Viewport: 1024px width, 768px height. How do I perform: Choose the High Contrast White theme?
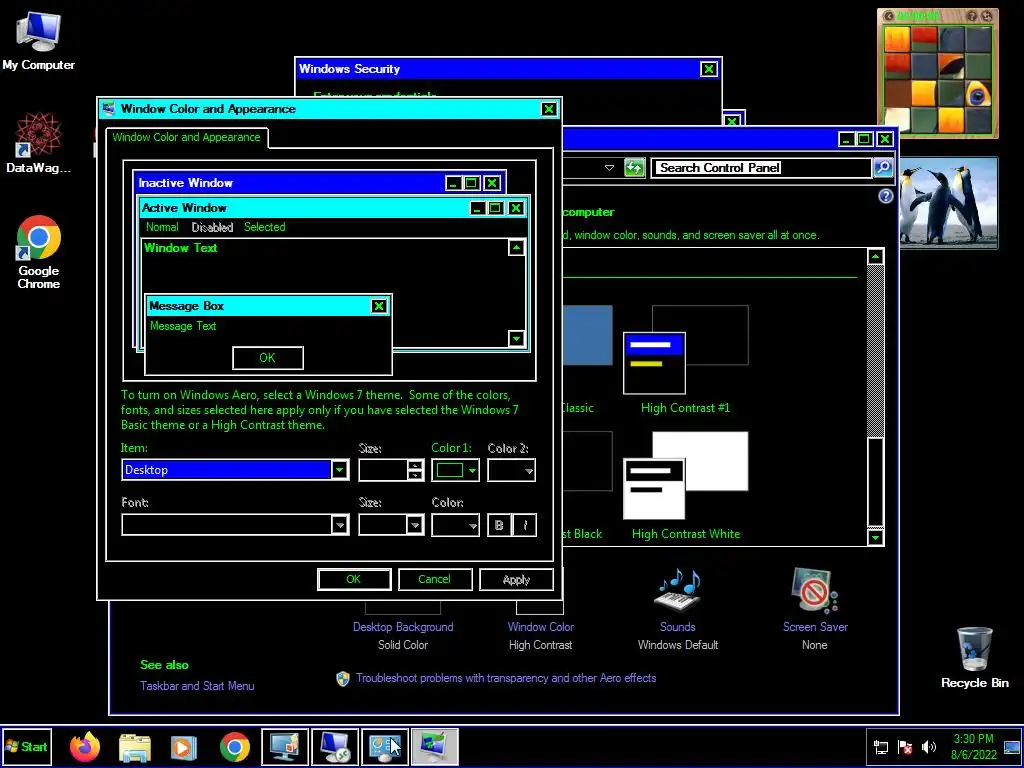point(686,487)
